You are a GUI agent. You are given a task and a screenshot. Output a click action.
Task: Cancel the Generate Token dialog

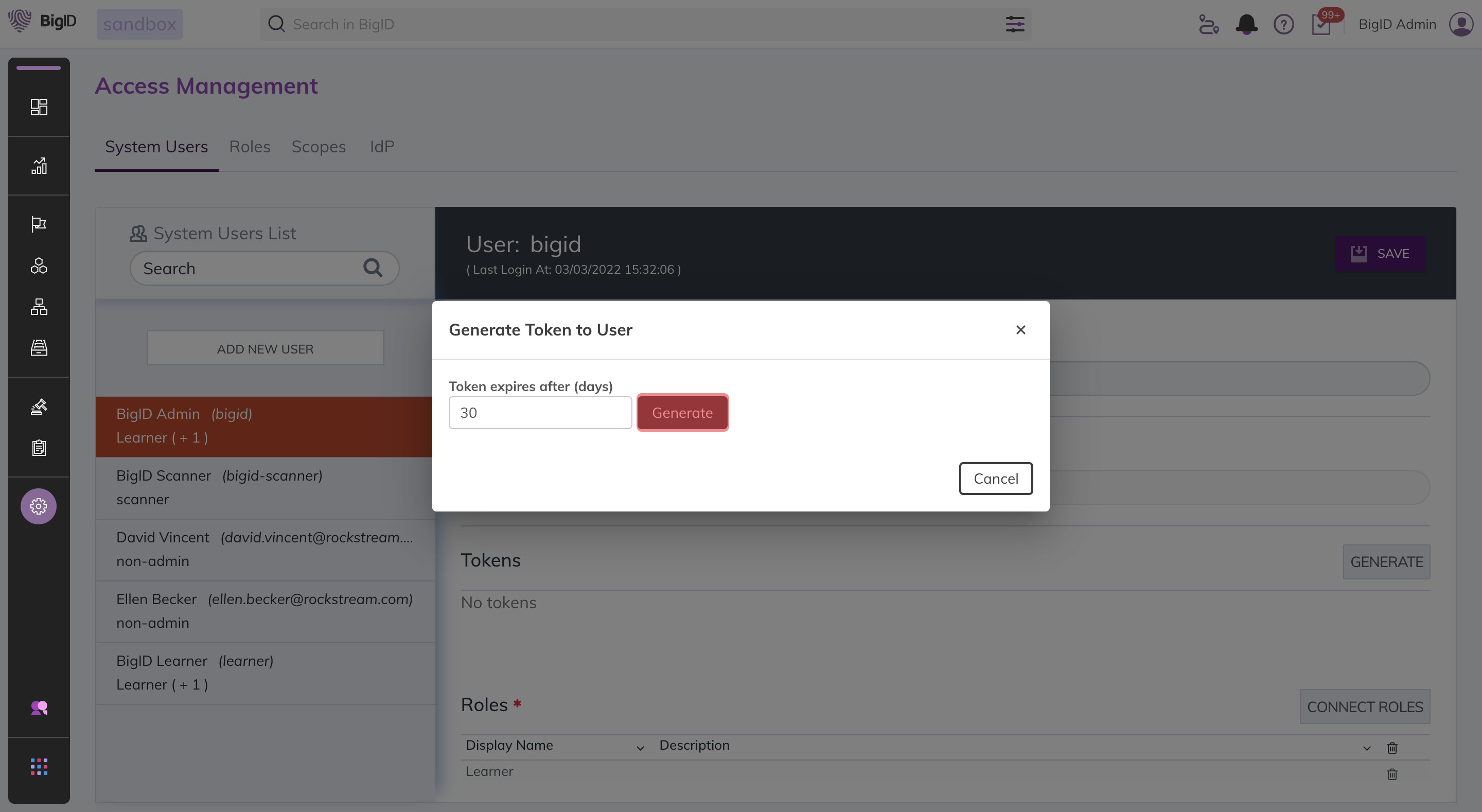(x=995, y=478)
